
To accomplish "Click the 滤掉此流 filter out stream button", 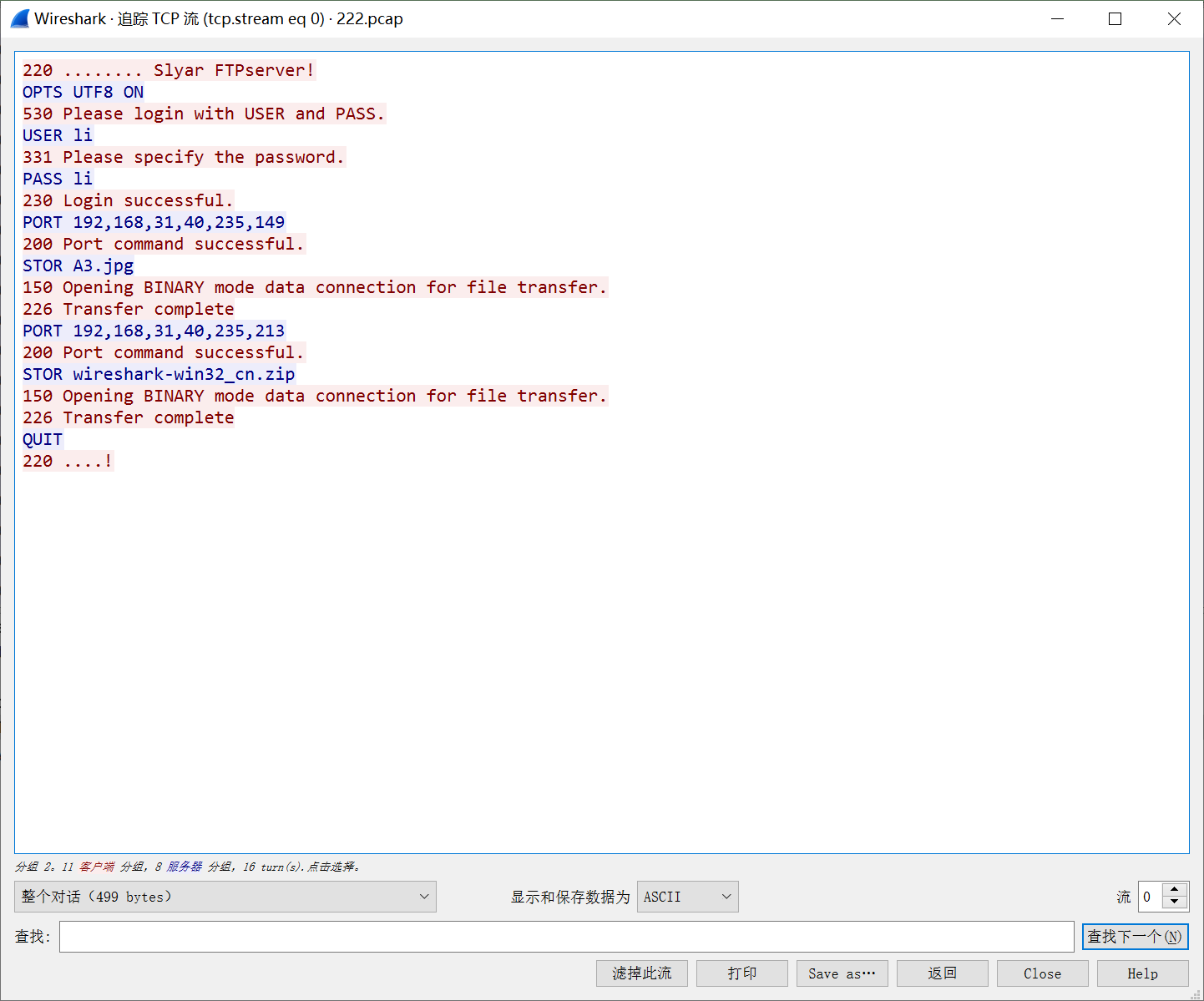I will tap(642, 973).
